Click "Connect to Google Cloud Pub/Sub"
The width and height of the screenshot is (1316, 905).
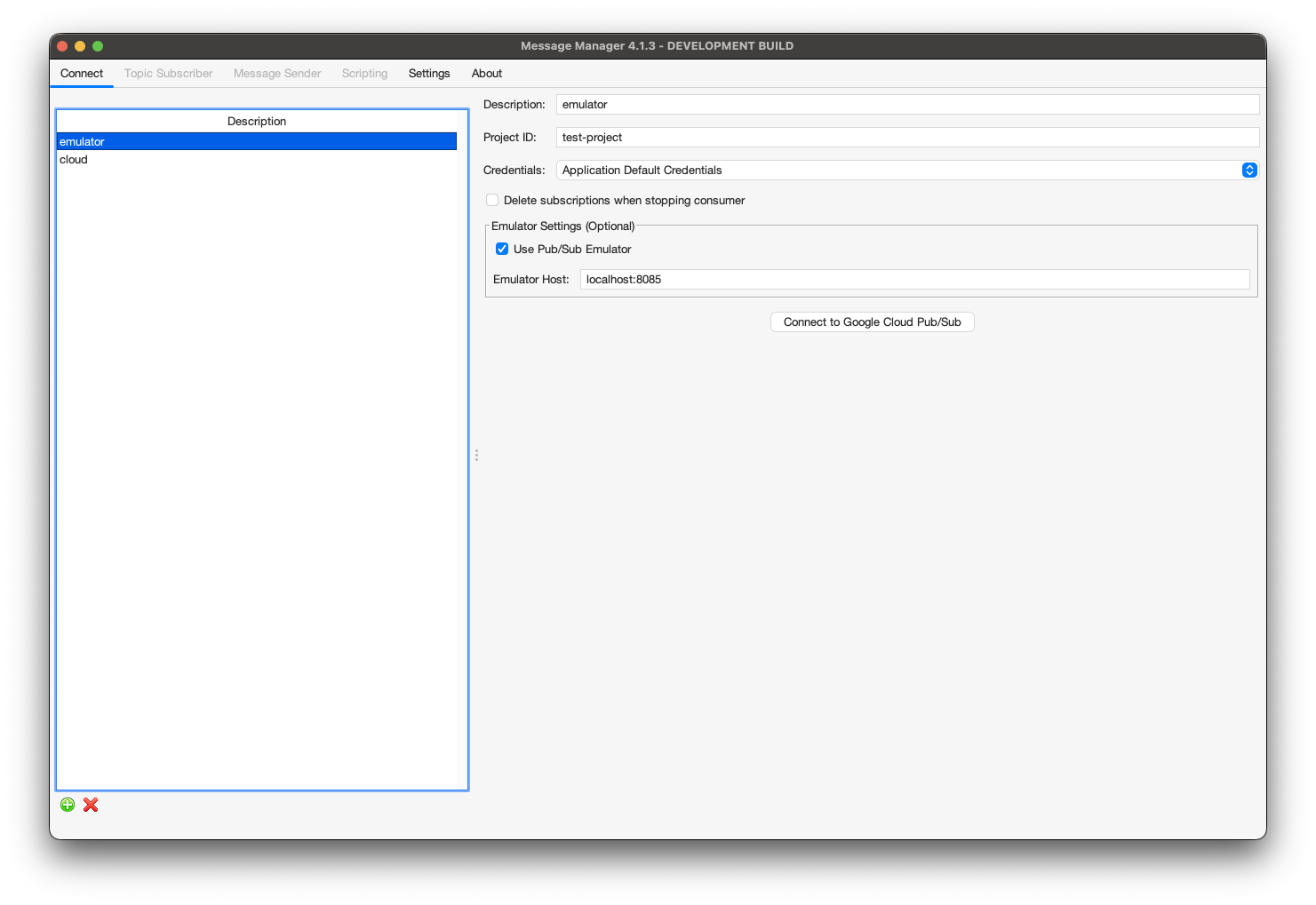pos(872,322)
